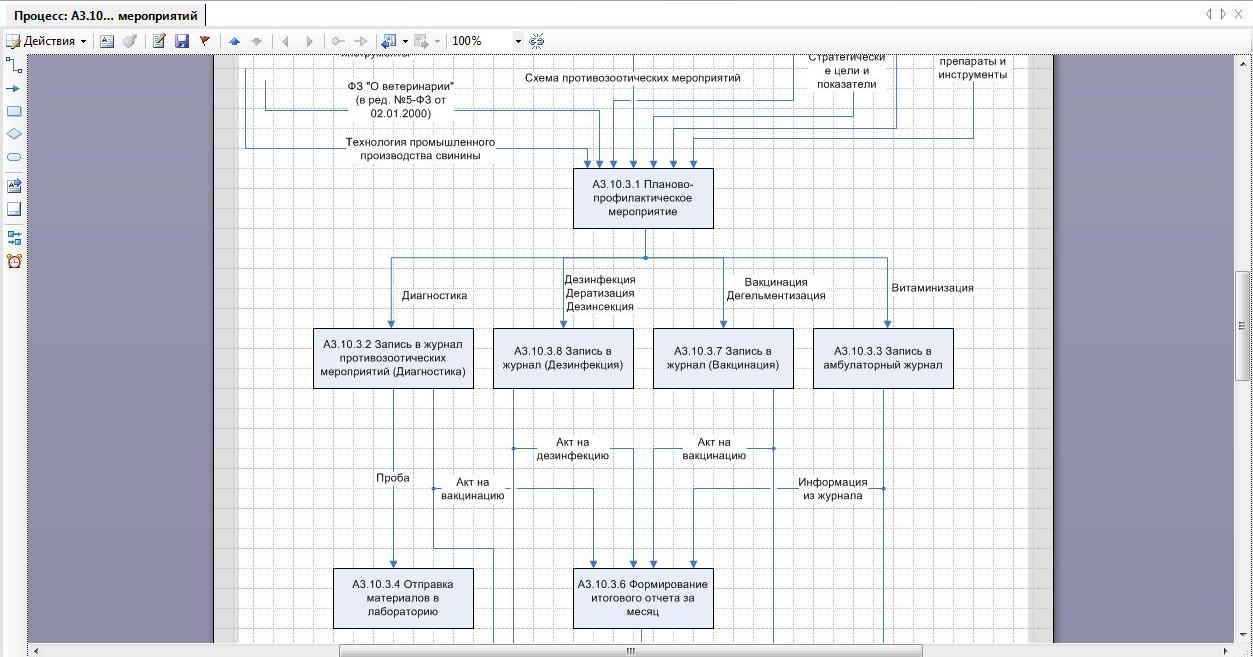Click the notepad edit icon in toolbar
This screenshot has width=1253, height=657.
tap(159, 41)
